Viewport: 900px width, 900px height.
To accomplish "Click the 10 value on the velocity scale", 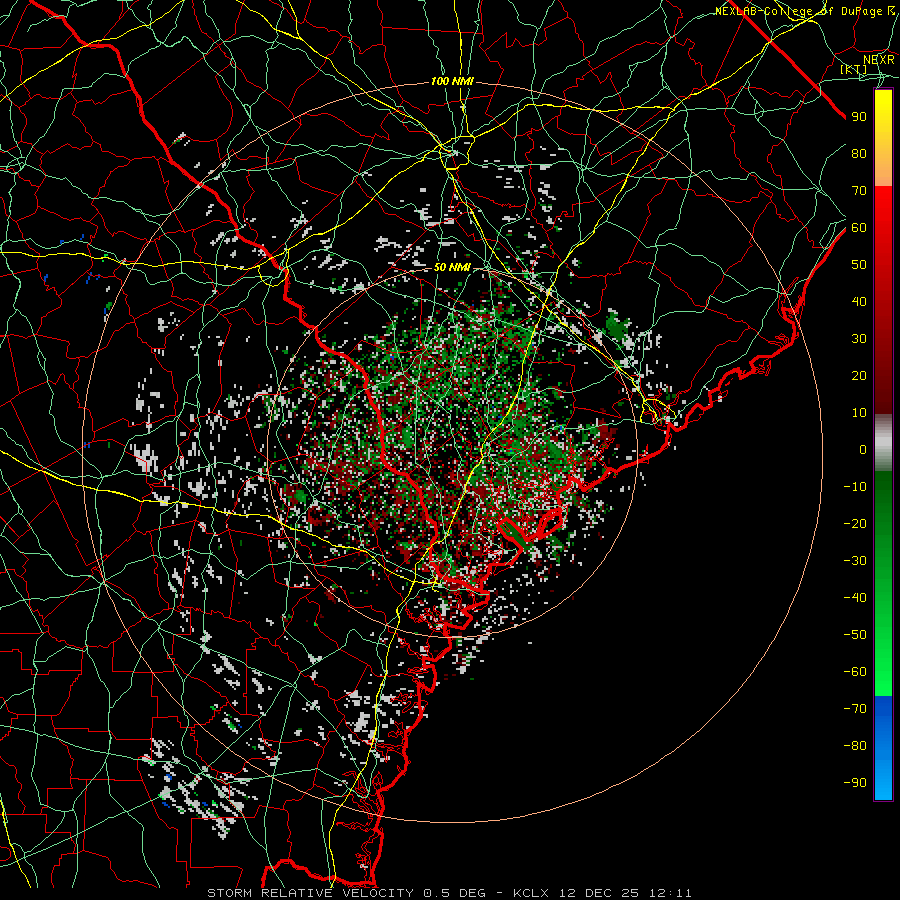I will pyautogui.click(x=859, y=413).
